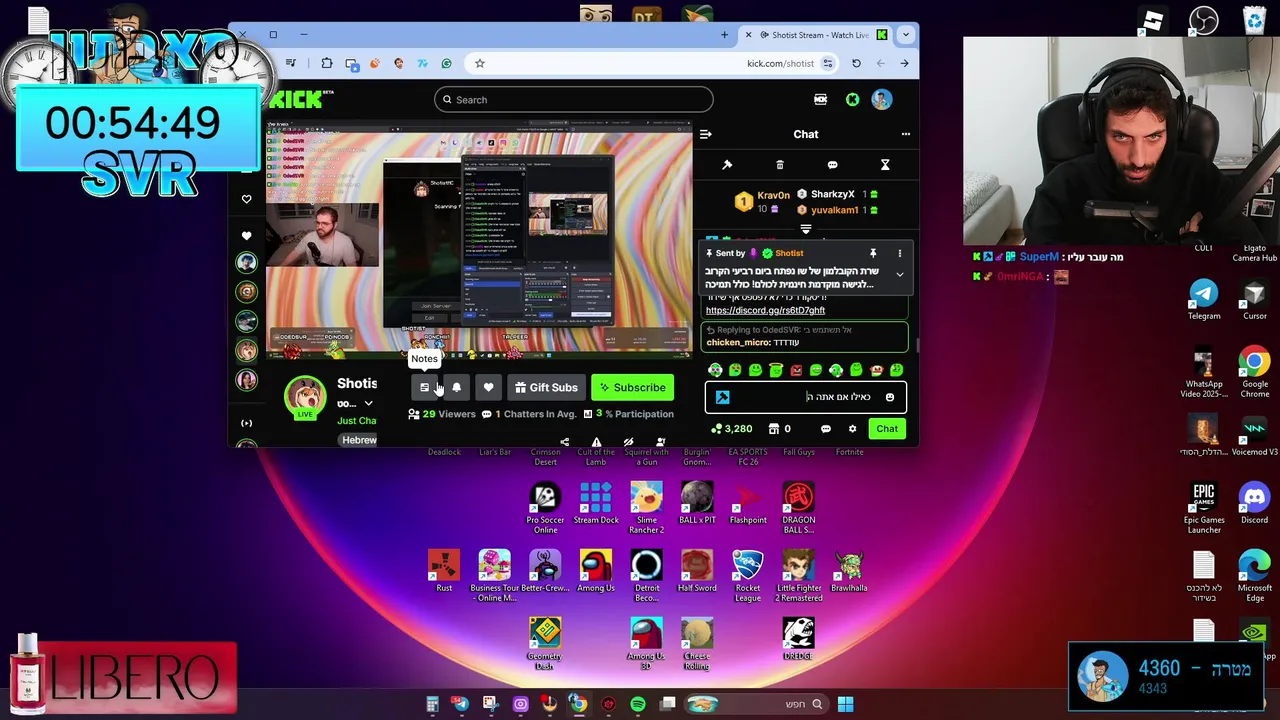
Task: Open a new Chrome tab with plus
Action: (724, 35)
